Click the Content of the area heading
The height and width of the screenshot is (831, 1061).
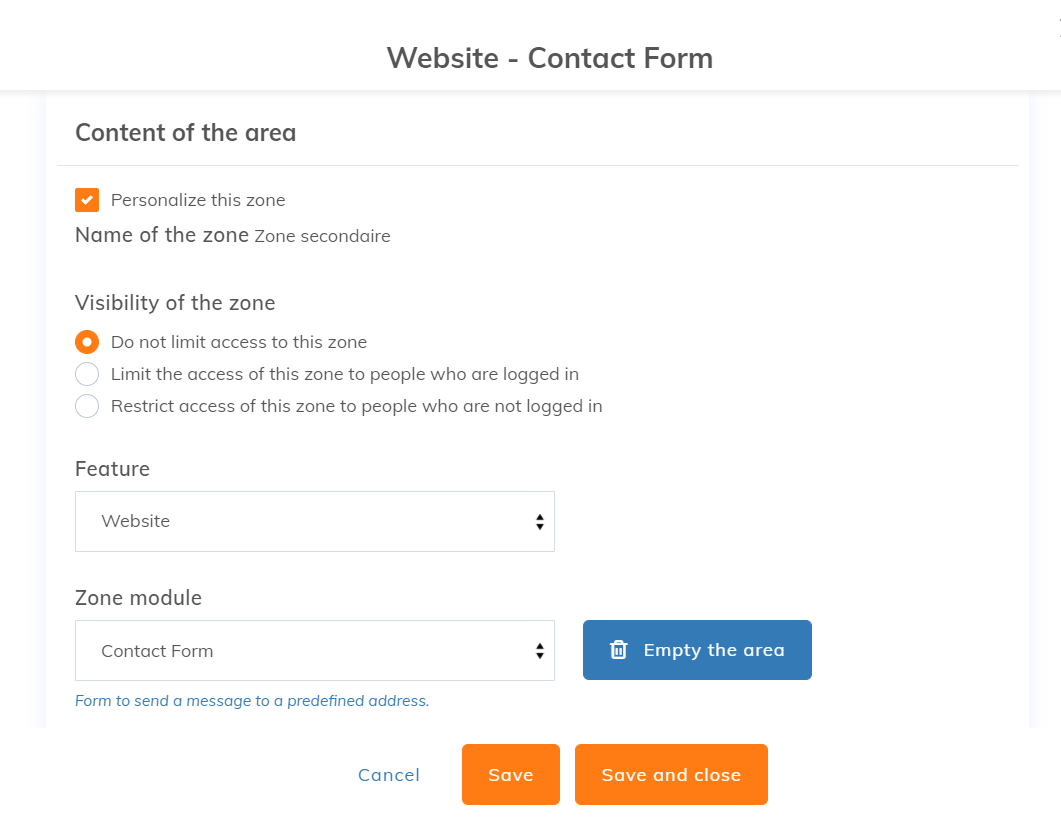coord(186,133)
